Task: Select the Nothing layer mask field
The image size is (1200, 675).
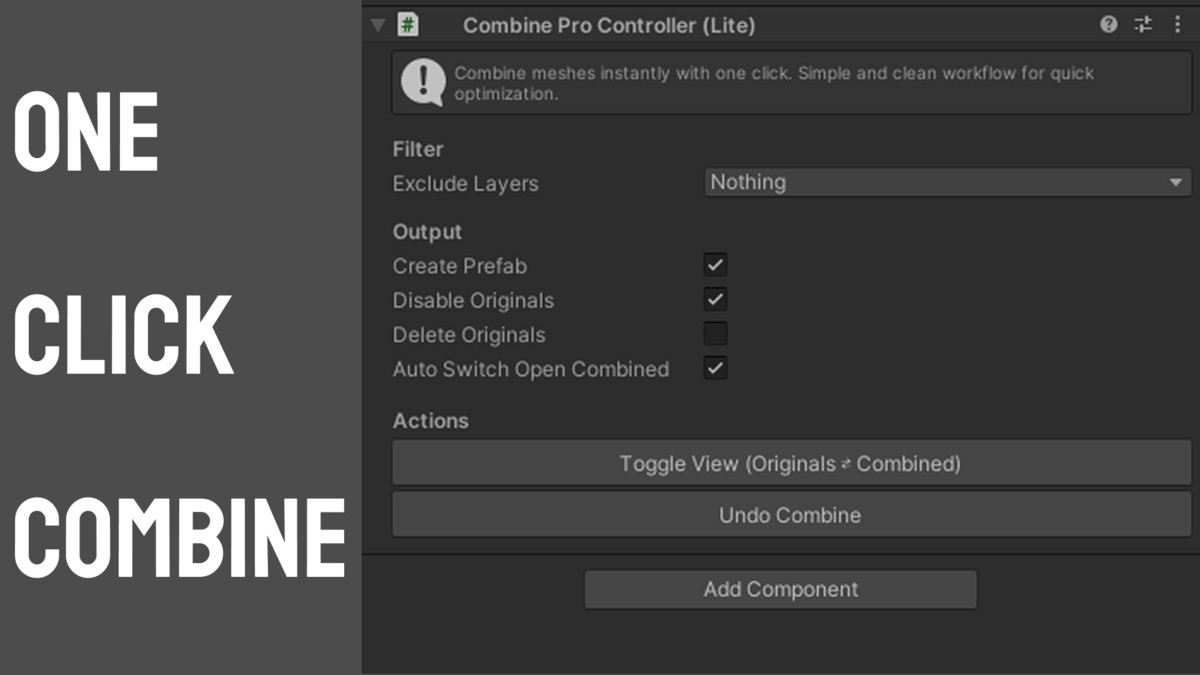Action: click(900, 182)
